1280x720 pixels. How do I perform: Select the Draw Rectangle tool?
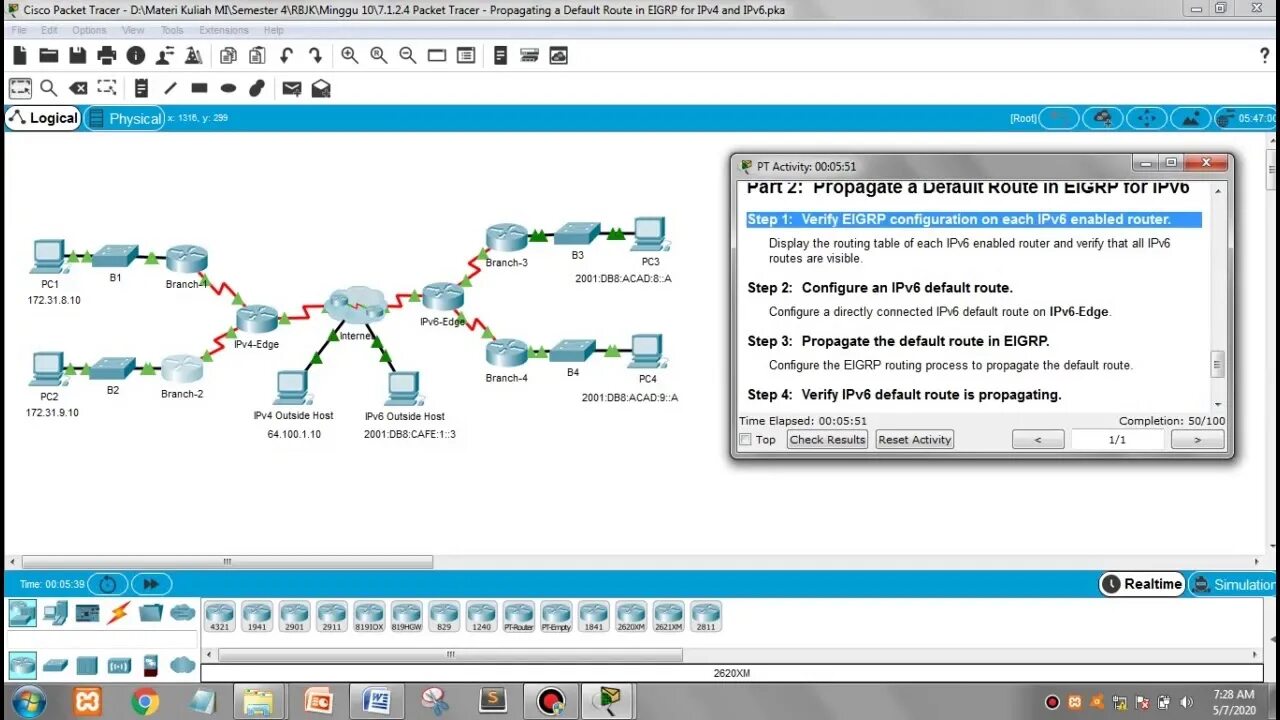[x=199, y=88]
